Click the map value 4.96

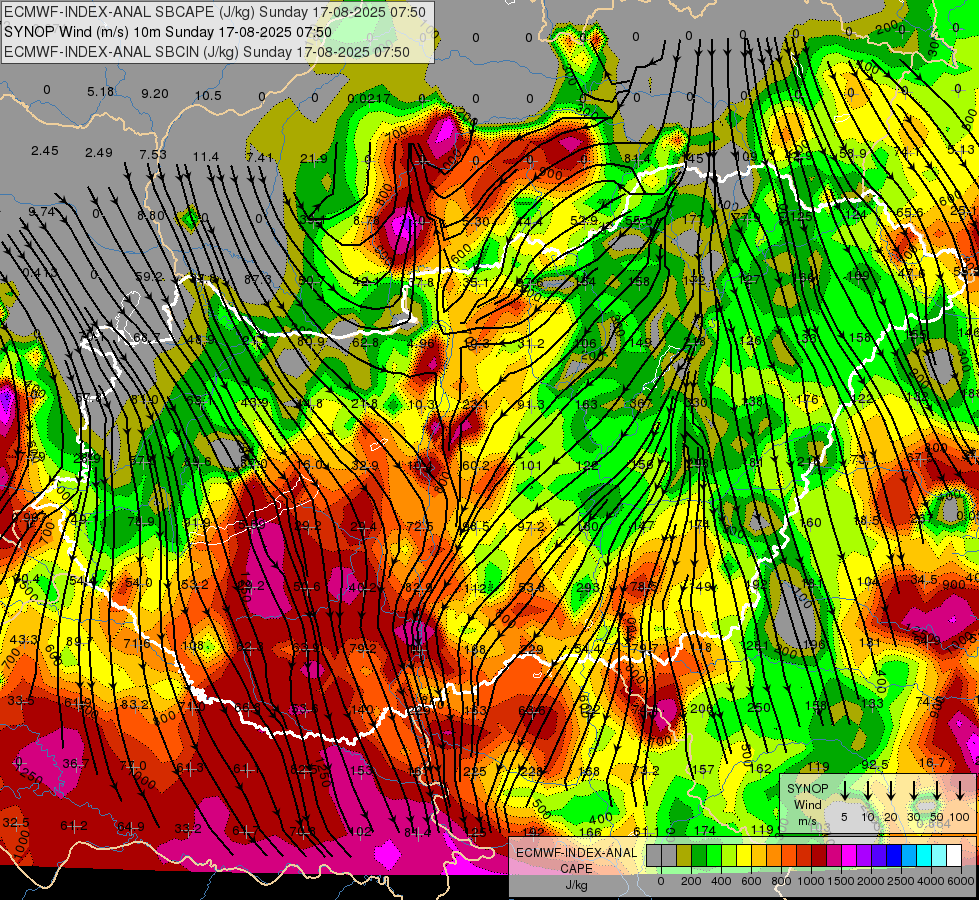420,344
